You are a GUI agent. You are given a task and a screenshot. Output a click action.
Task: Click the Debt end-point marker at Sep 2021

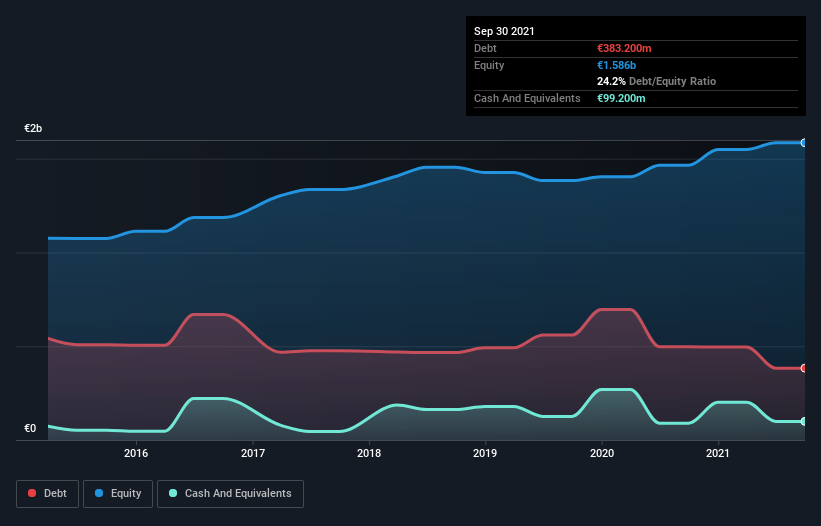pyautogui.click(x=804, y=368)
